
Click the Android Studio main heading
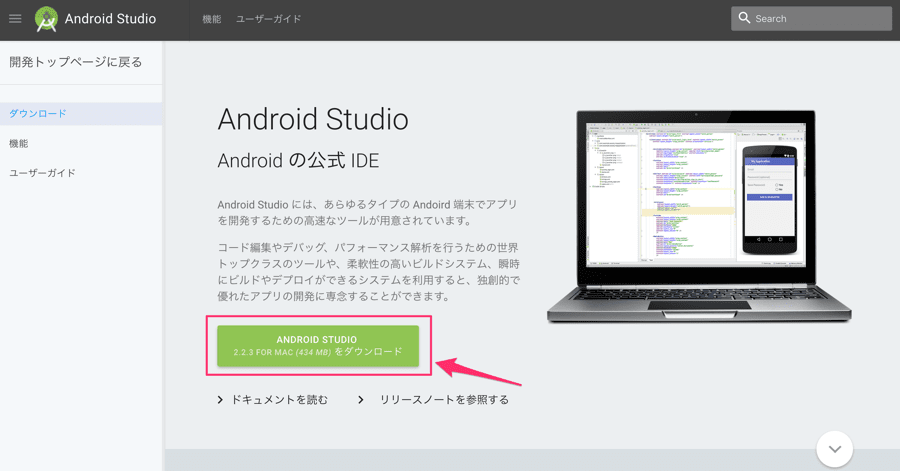coord(313,120)
